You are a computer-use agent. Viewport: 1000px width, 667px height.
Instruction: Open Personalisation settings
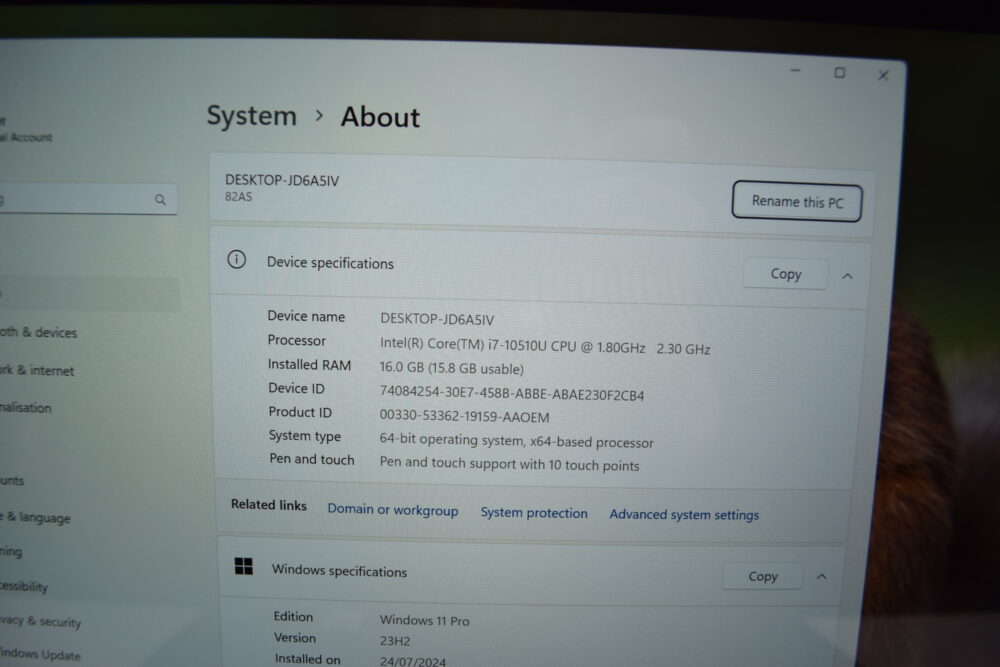[26, 407]
